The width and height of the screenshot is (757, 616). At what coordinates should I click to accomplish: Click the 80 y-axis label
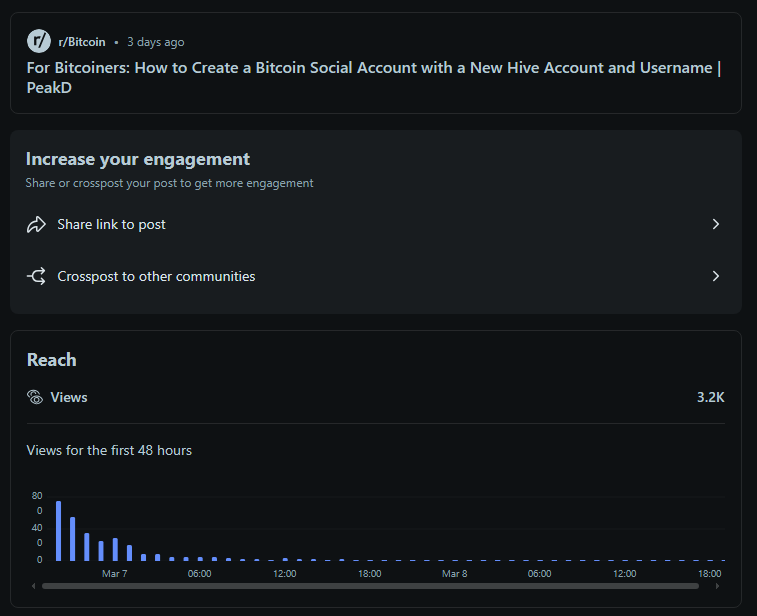[37, 496]
